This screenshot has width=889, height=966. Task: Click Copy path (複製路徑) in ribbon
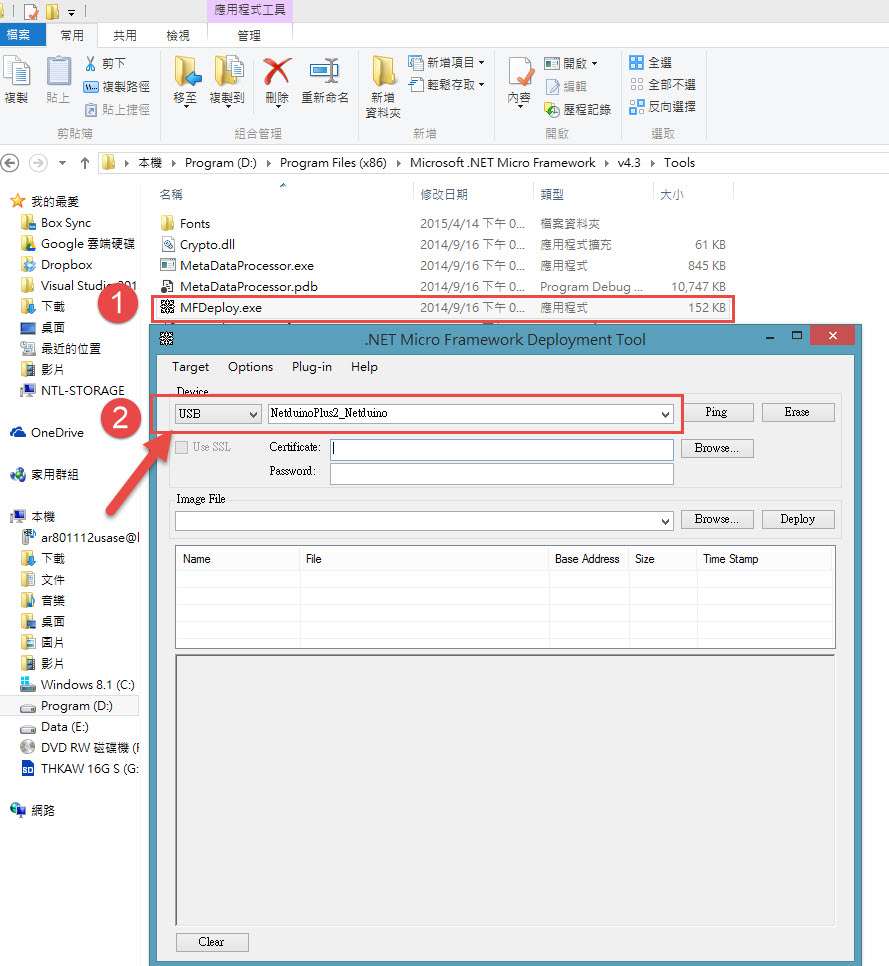(116, 87)
